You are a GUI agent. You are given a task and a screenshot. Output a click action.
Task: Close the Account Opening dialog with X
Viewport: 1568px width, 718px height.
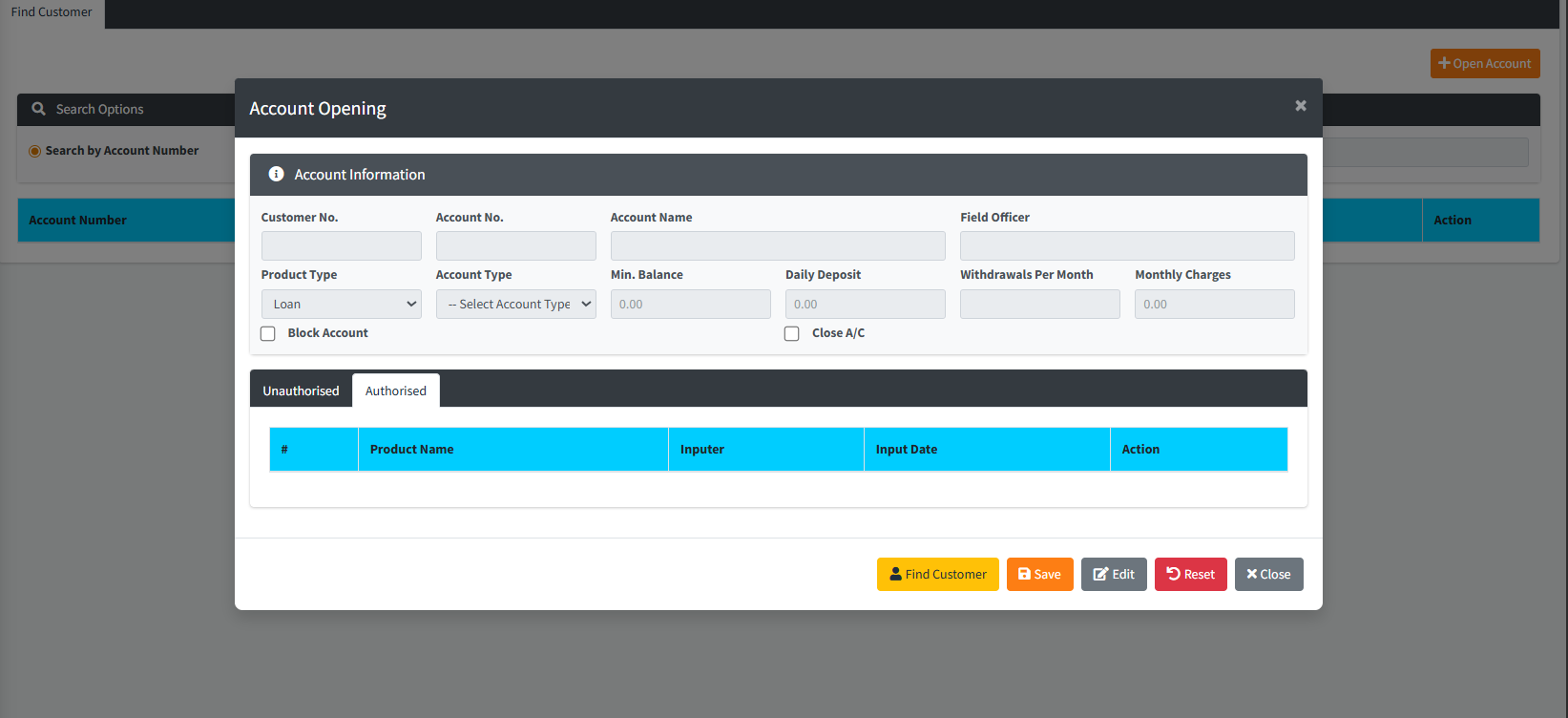(1300, 106)
